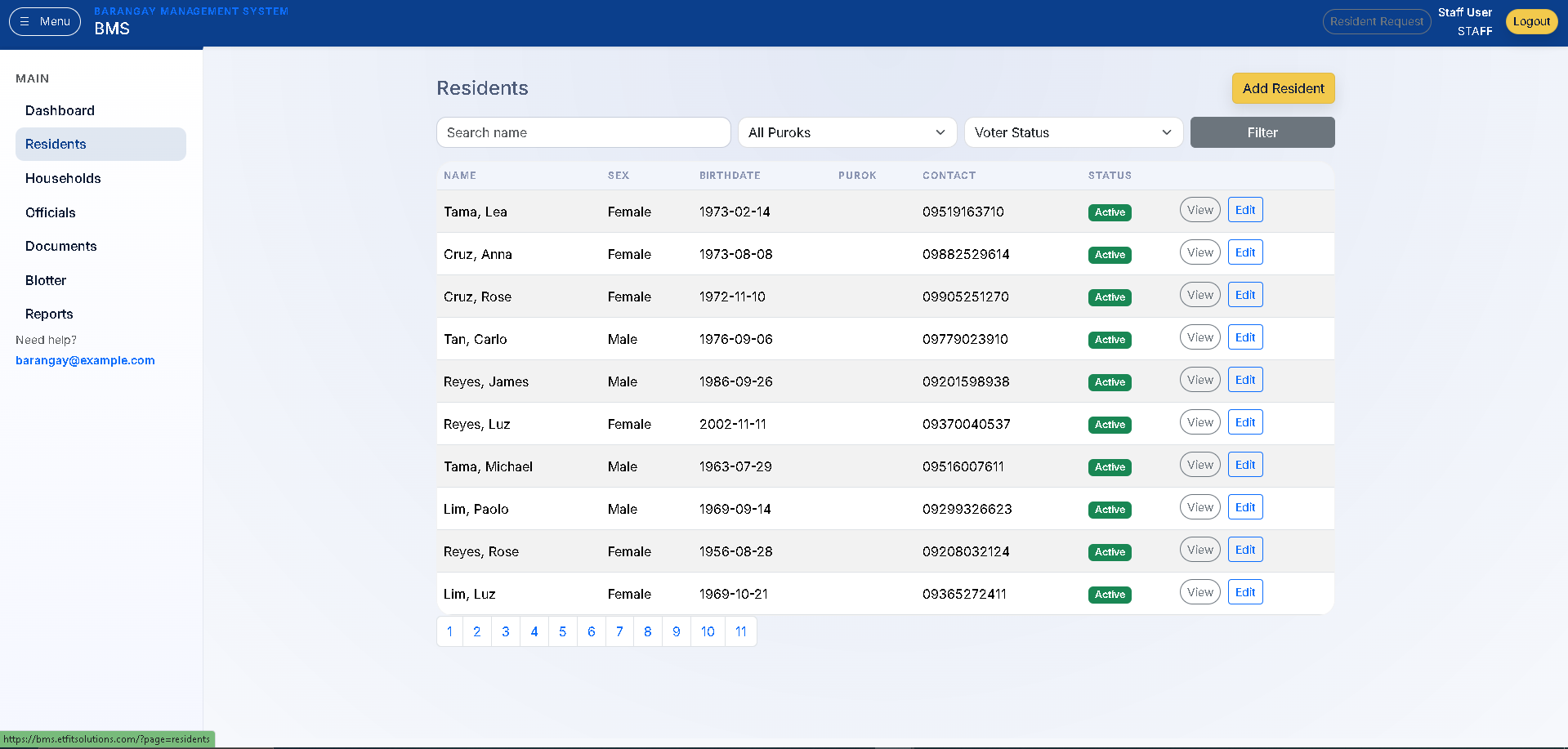The image size is (1568, 749).
Task: Open the Households section
Action: tap(63, 178)
